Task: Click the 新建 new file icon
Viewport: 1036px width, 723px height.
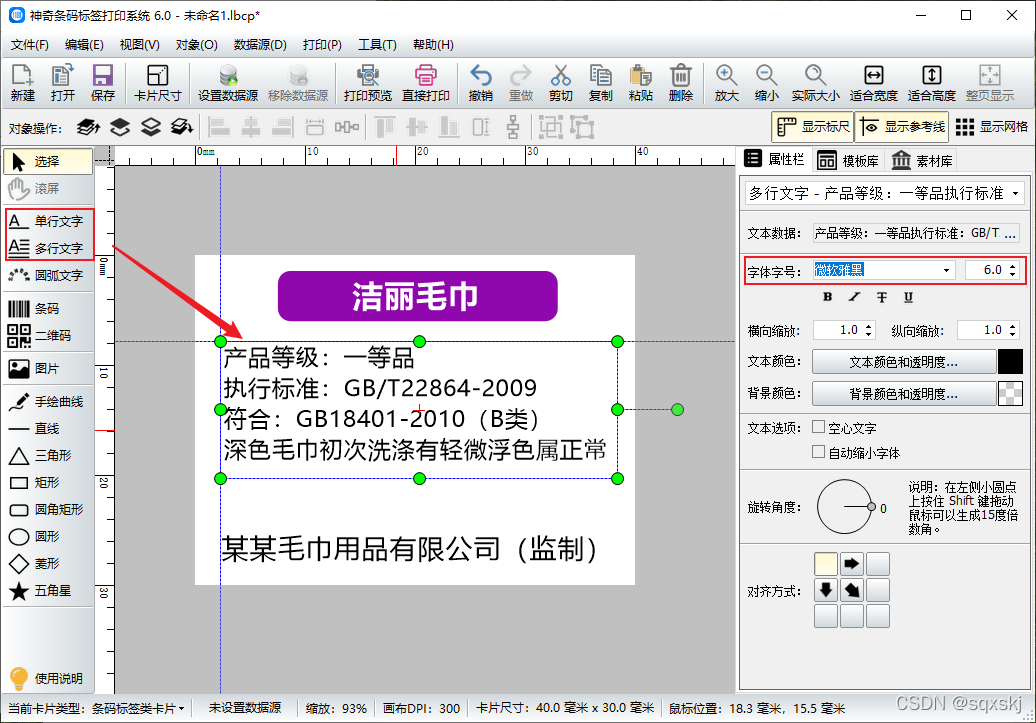Action: [22, 83]
